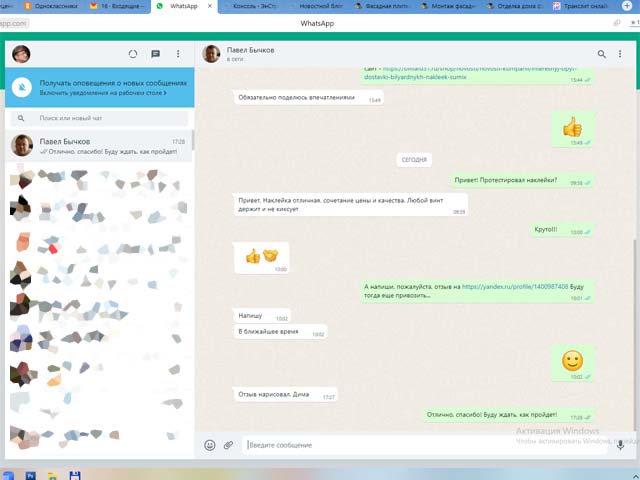The height and width of the screenshot is (480, 640).
Task: Click the chat search input field
Action: [x=99, y=118]
